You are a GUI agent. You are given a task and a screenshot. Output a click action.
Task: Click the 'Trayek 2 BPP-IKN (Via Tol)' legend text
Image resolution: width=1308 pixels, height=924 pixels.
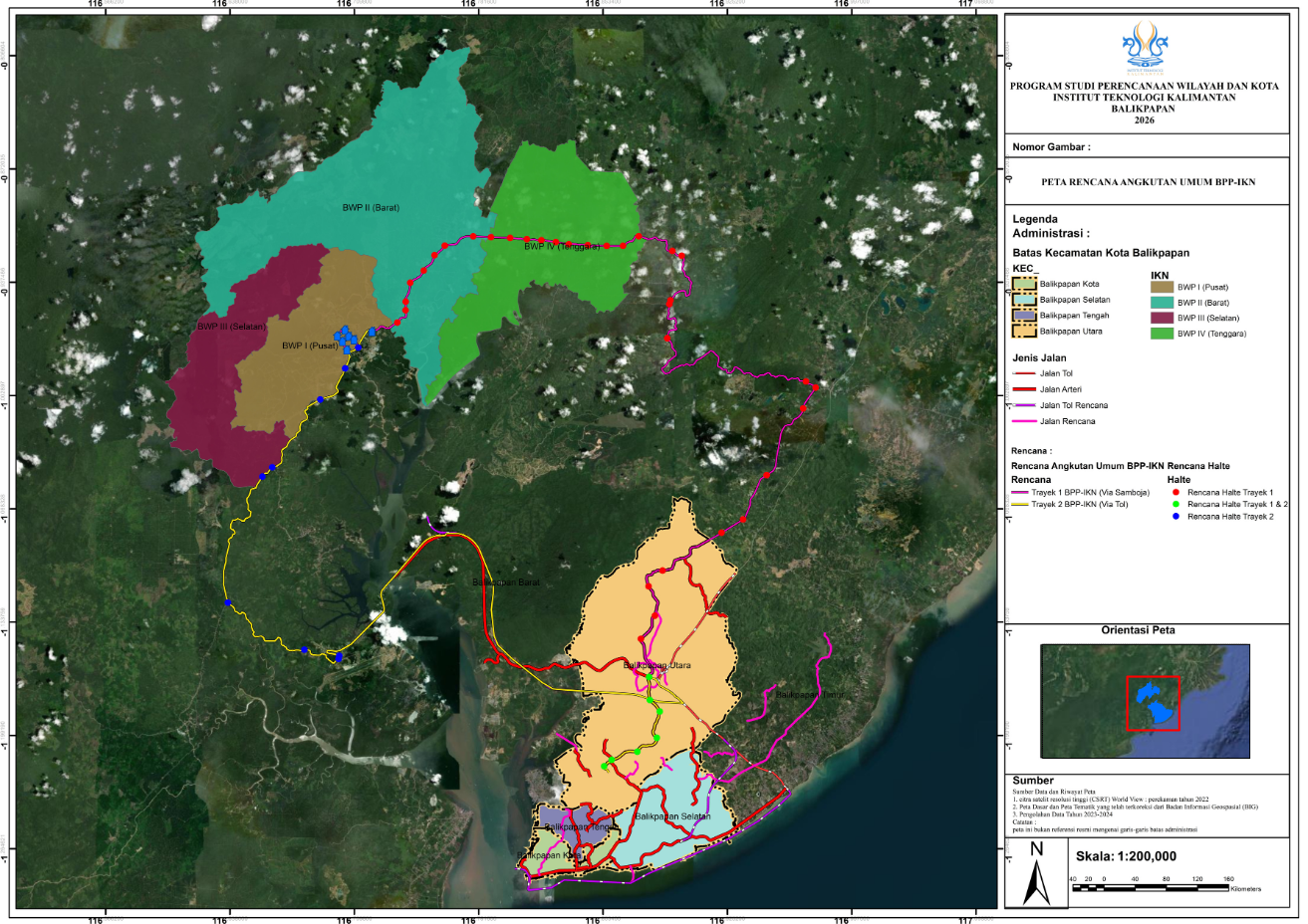[x=1080, y=504]
